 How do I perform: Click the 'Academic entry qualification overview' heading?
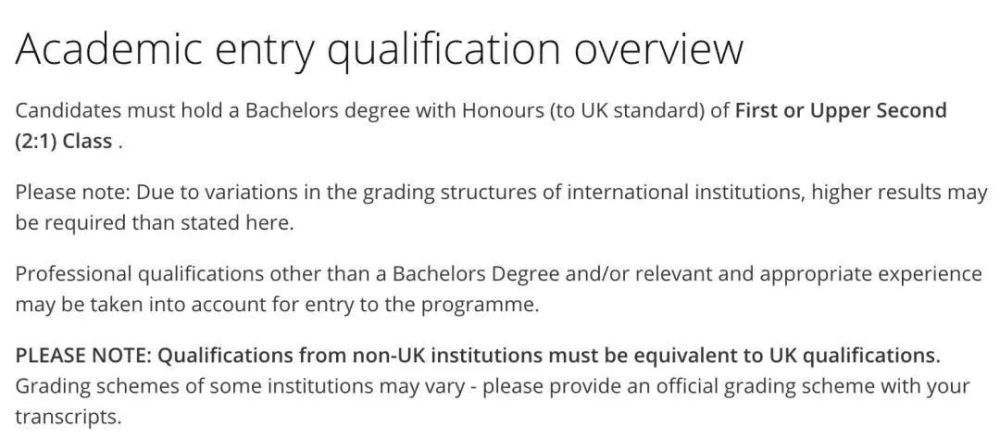click(379, 50)
